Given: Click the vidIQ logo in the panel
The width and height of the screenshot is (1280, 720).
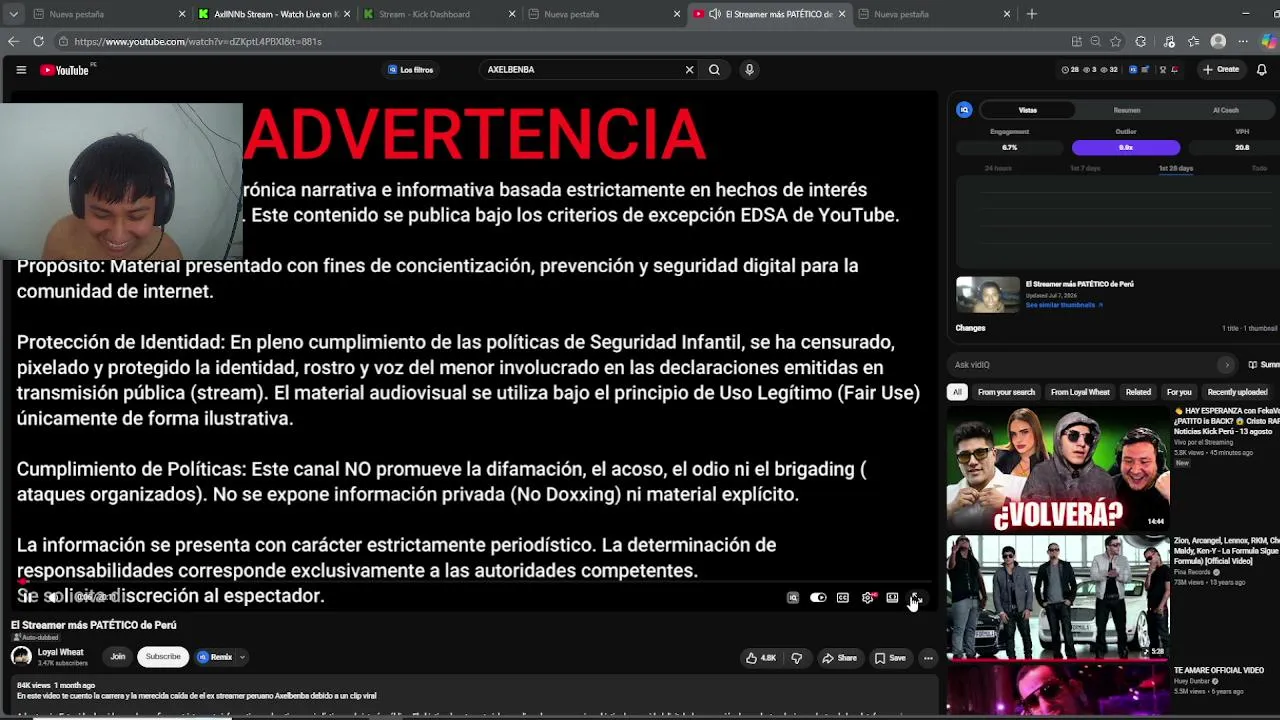Looking at the screenshot, I should (x=964, y=110).
